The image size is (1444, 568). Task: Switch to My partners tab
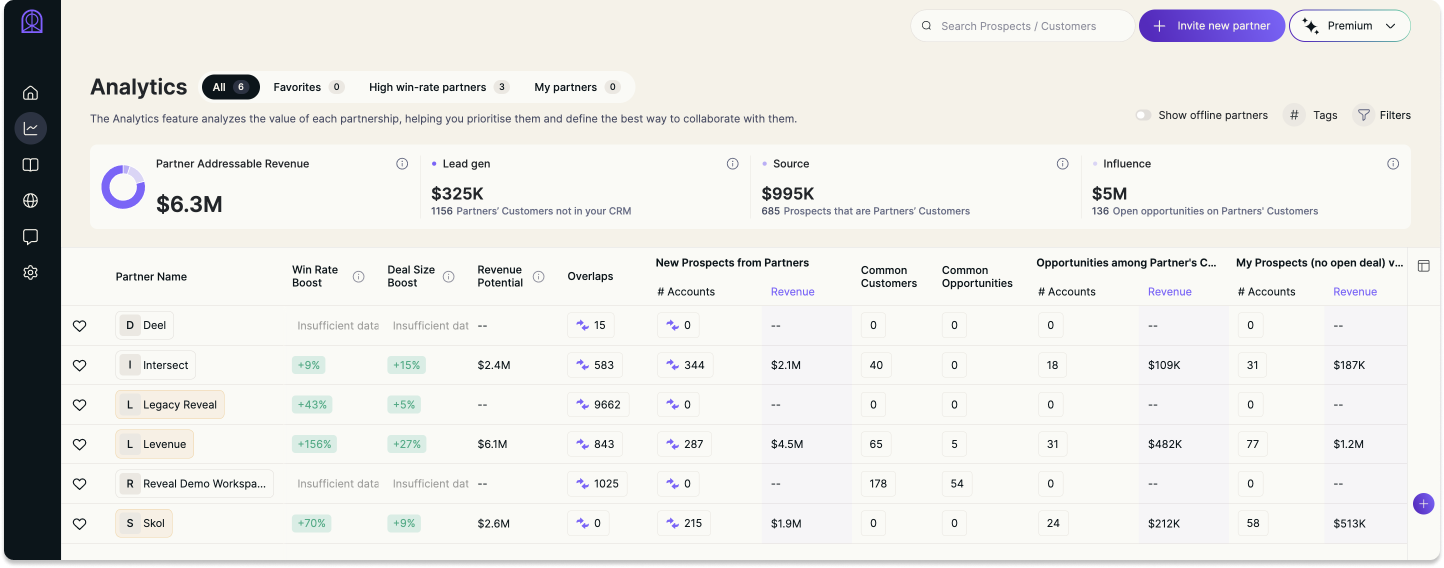click(577, 87)
